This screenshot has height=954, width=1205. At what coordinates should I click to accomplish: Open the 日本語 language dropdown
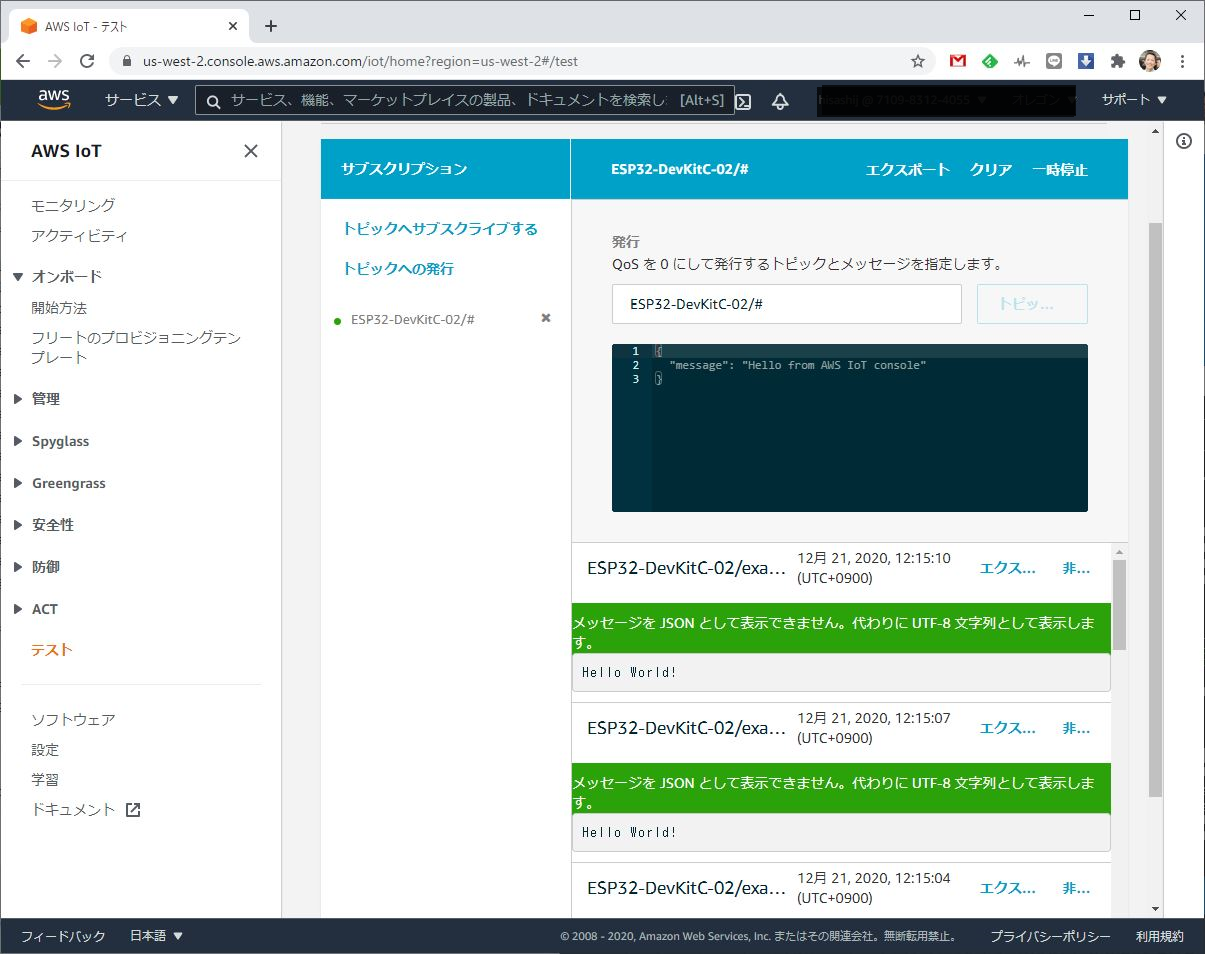coord(157,936)
